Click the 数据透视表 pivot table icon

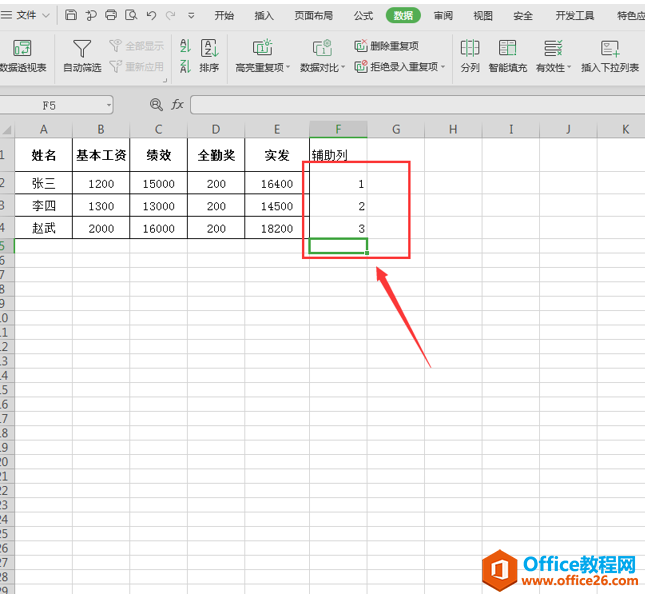coord(22,48)
